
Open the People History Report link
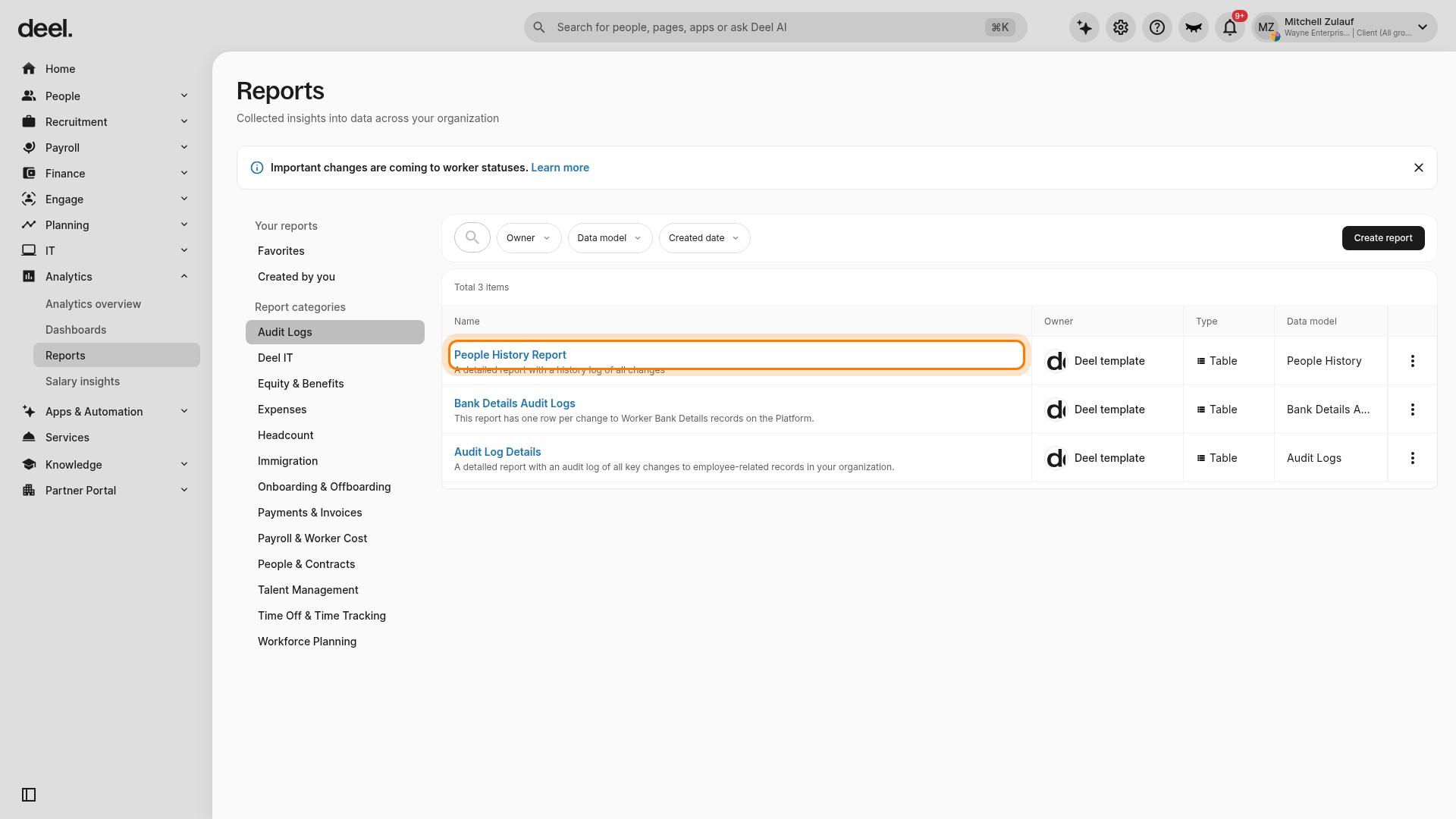tap(510, 355)
